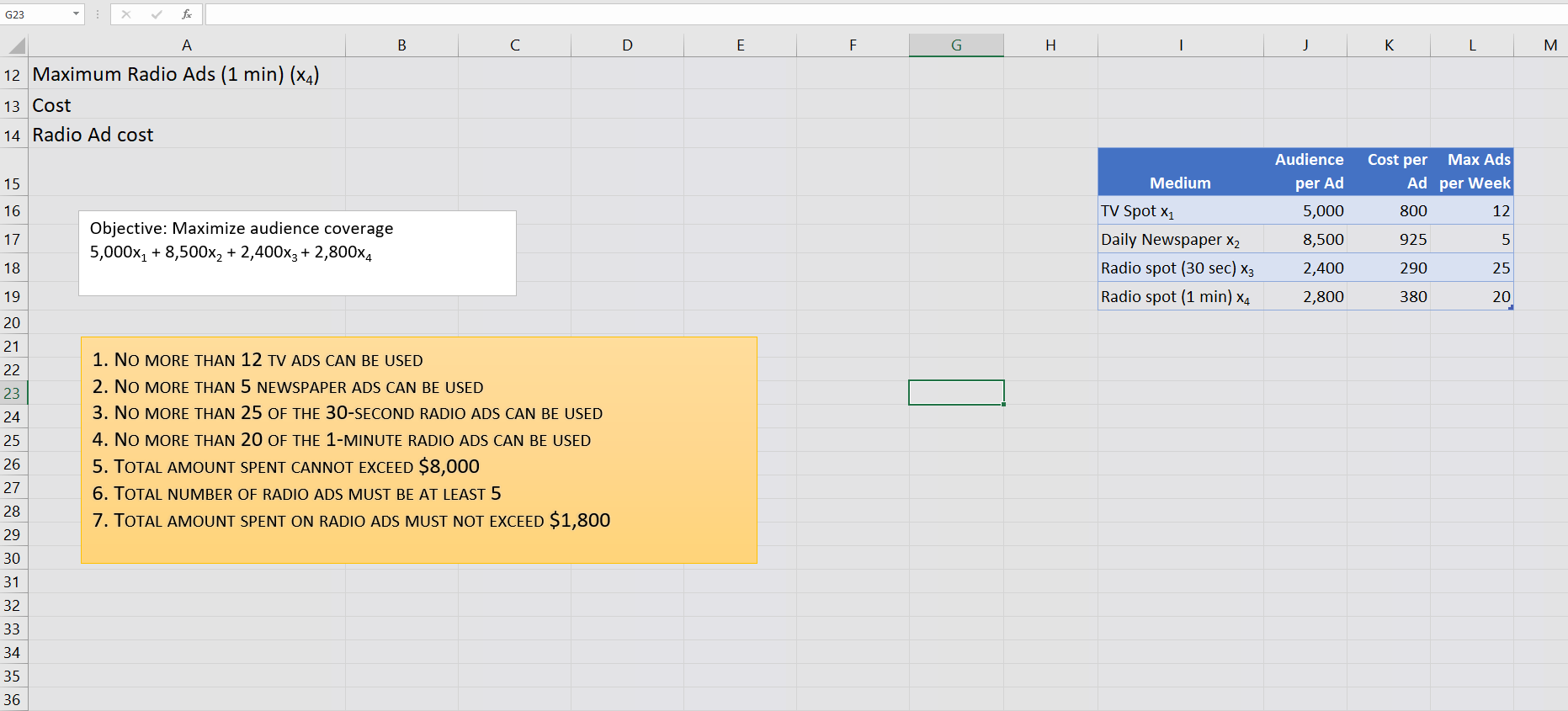The width and height of the screenshot is (1568, 711).
Task: Click constraint "Total amount spent cannot exceed $8,000"
Action: pos(286,467)
